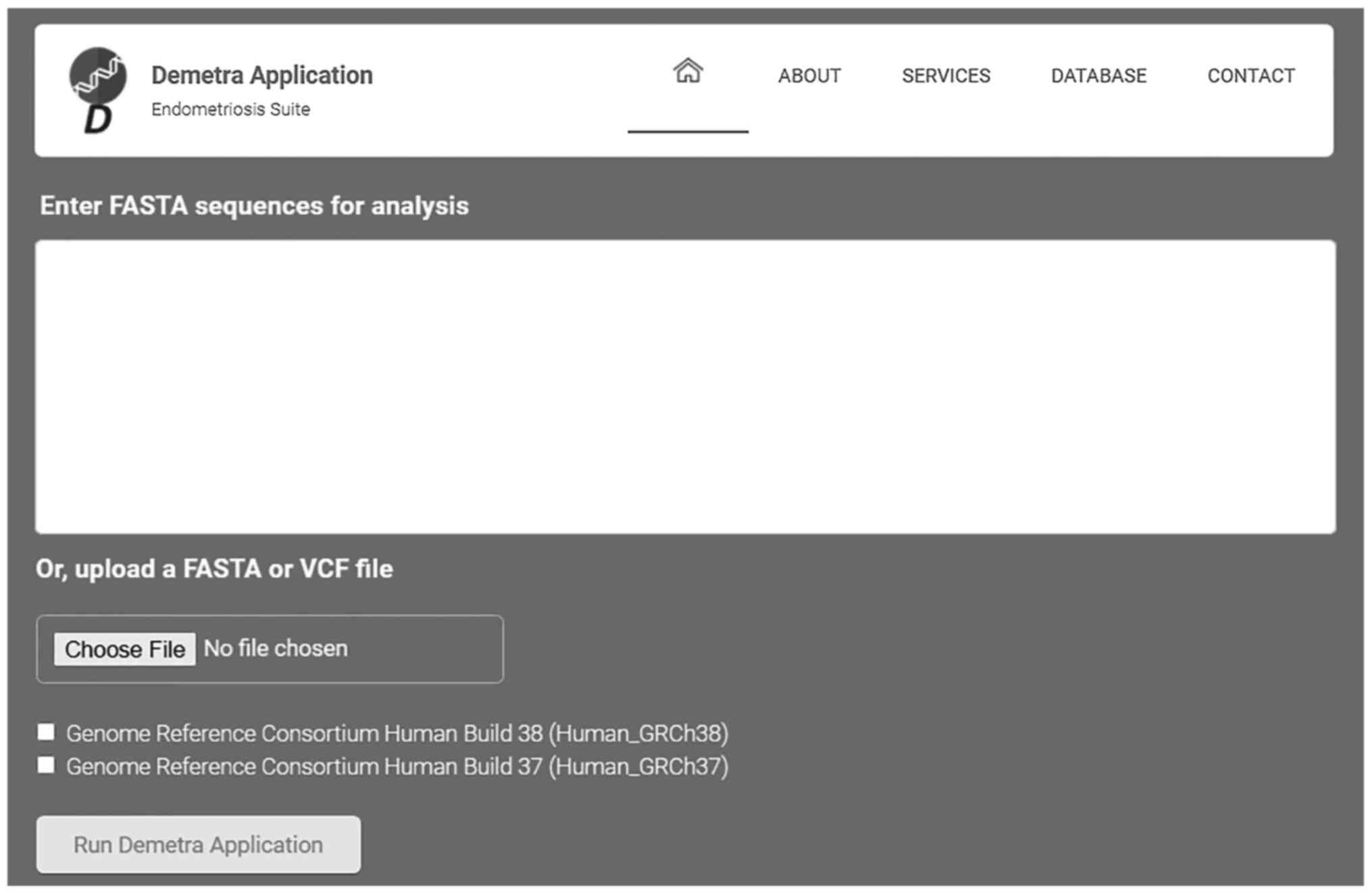The height and width of the screenshot is (894, 1372).
Task: Open the DATABASE section
Action: tap(1098, 76)
